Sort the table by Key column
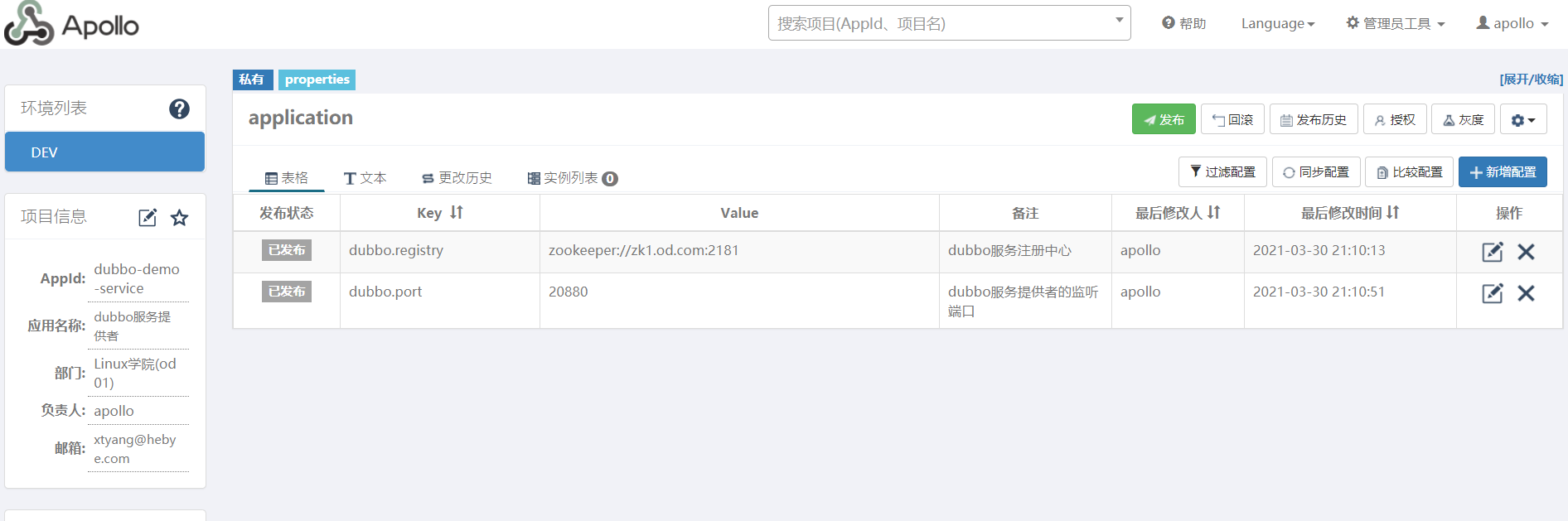 coord(457,213)
